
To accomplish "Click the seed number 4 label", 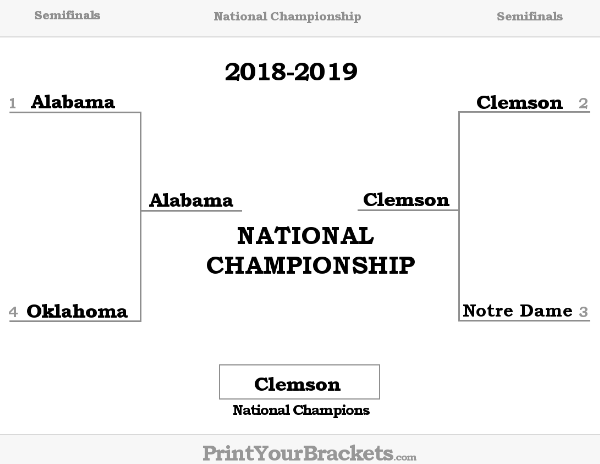I will [x=13, y=312].
